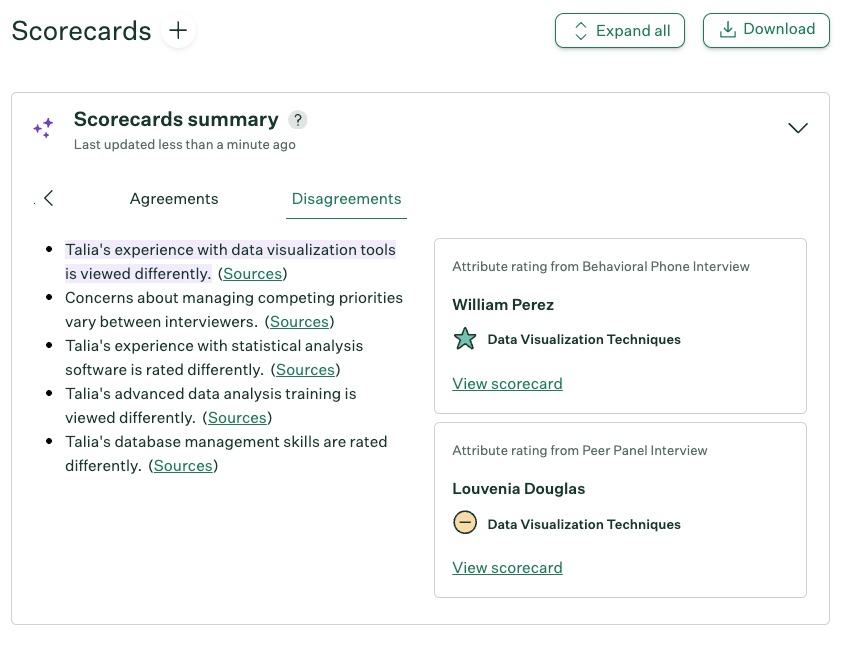Viewport: 851px width, 651px height.
Task: Download the scorecards
Action: click(x=766, y=30)
